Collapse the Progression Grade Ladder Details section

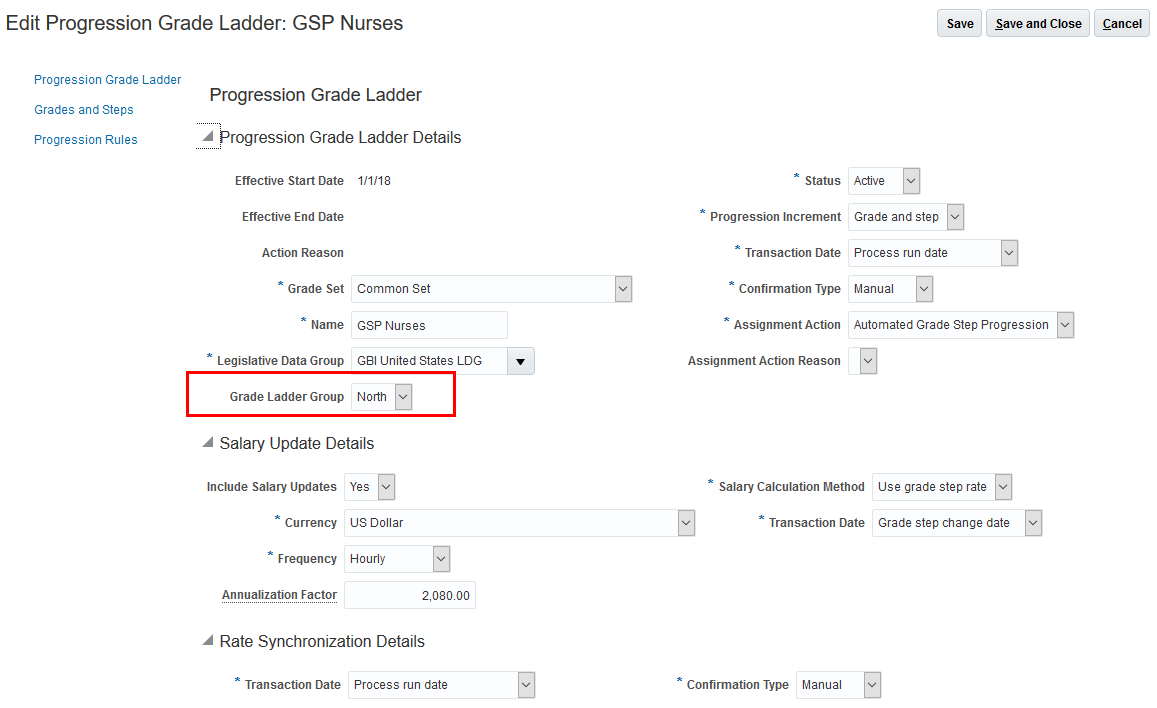click(208, 137)
